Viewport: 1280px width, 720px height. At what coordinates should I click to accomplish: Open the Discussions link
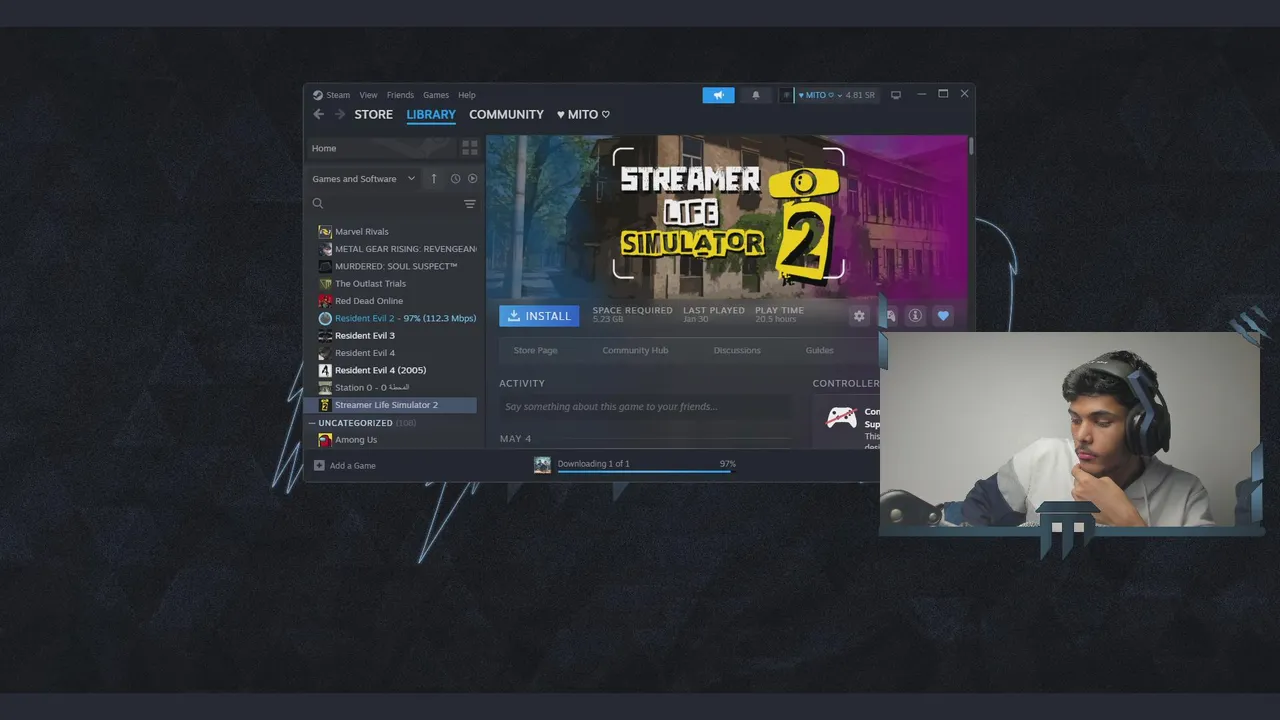[x=737, y=351]
